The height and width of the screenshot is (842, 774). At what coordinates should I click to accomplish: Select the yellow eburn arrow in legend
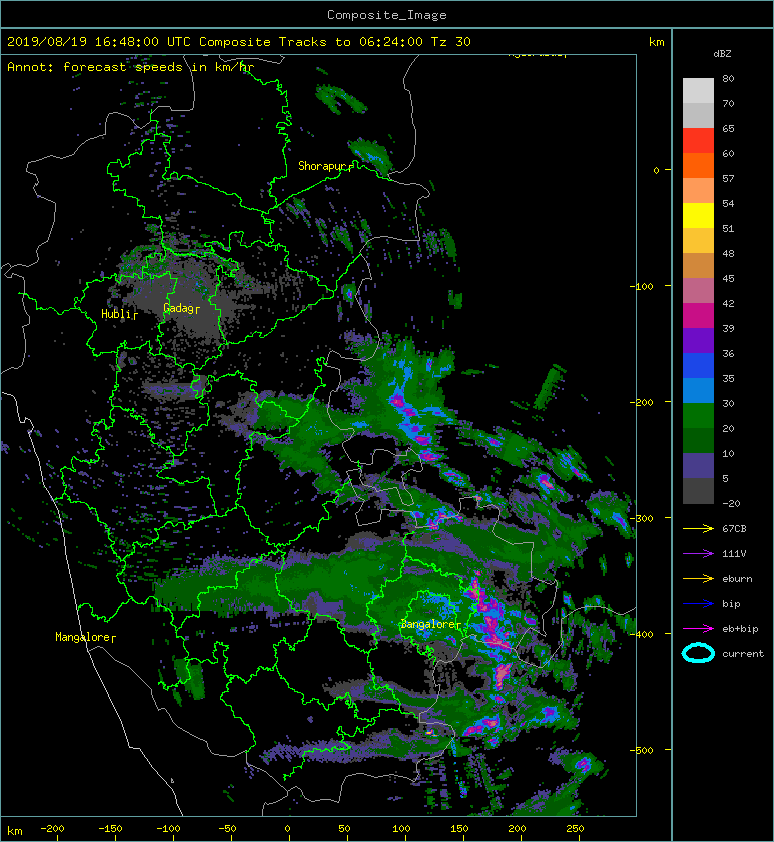pyautogui.click(x=698, y=579)
